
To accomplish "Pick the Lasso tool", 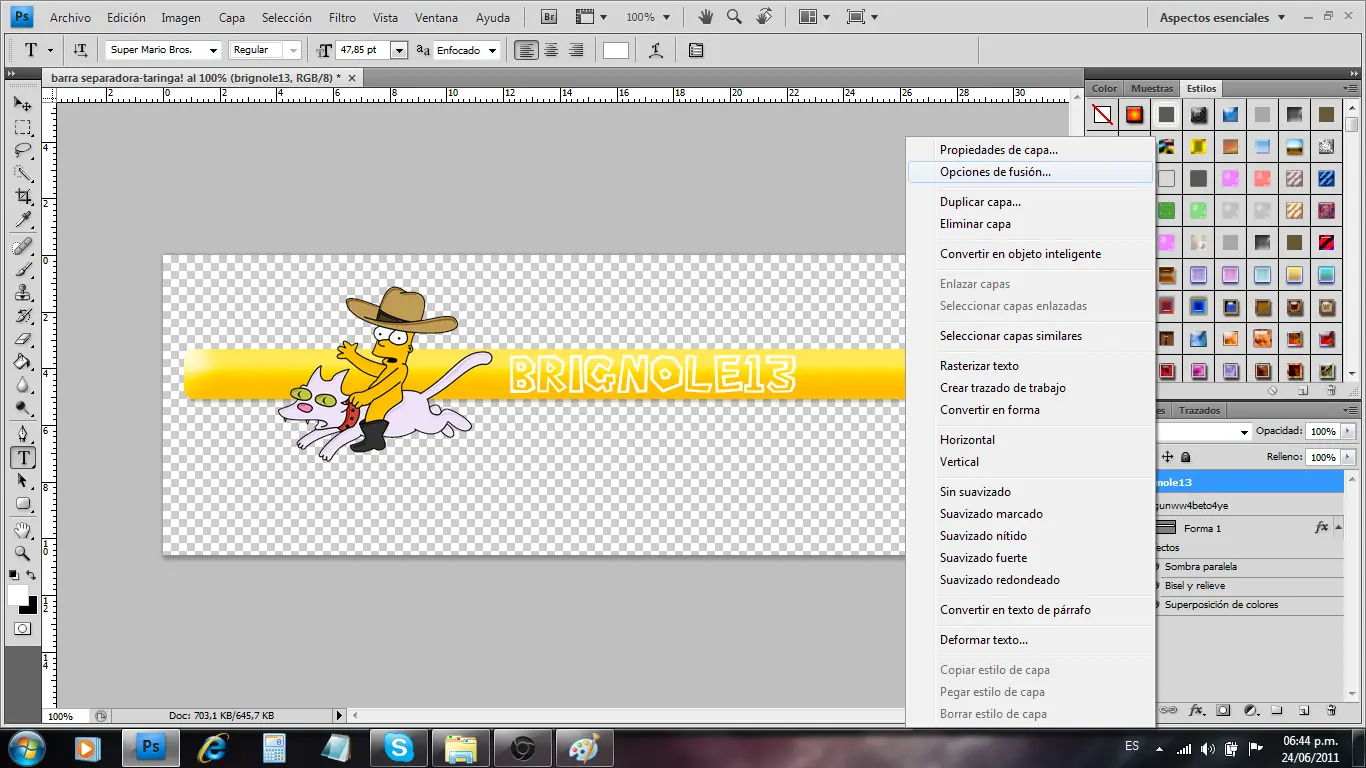I will (22, 151).
